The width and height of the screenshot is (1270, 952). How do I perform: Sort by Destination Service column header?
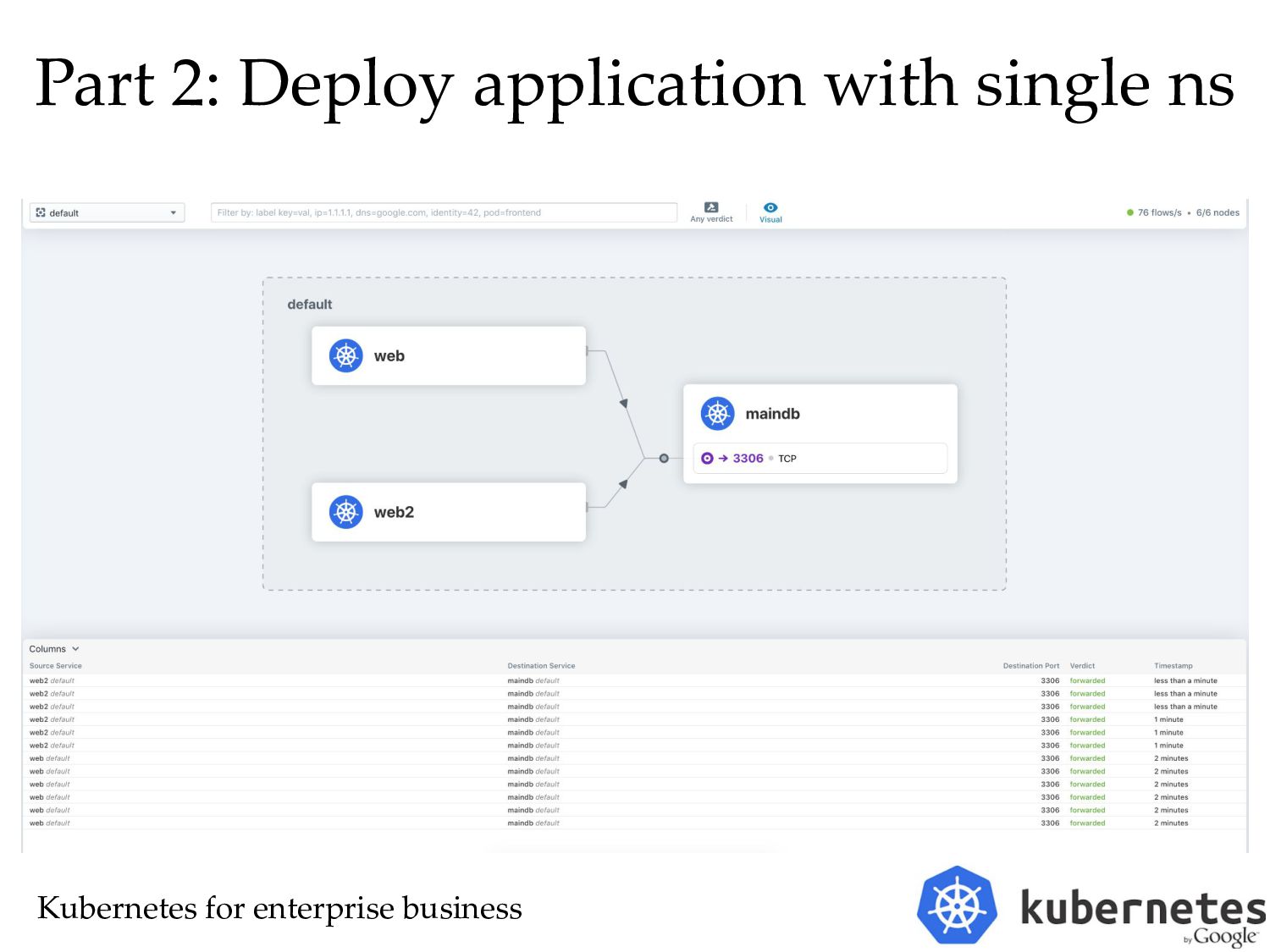pos(541,666)
